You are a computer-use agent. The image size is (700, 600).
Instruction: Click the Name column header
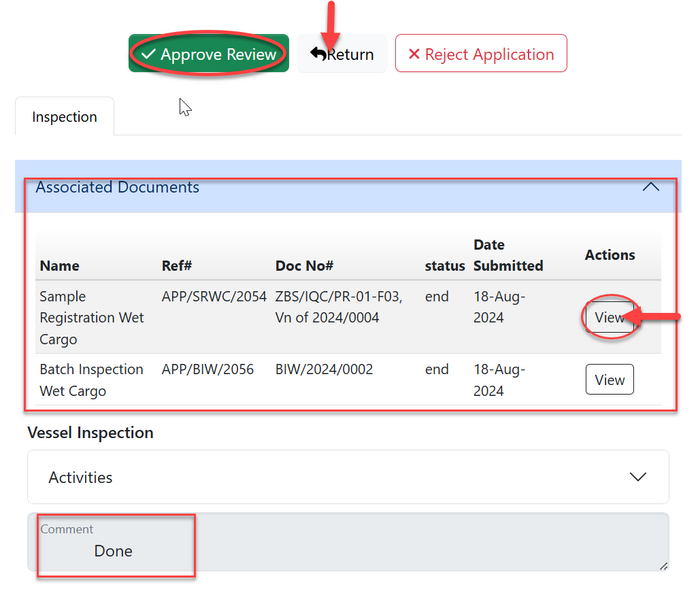[60, 266]
